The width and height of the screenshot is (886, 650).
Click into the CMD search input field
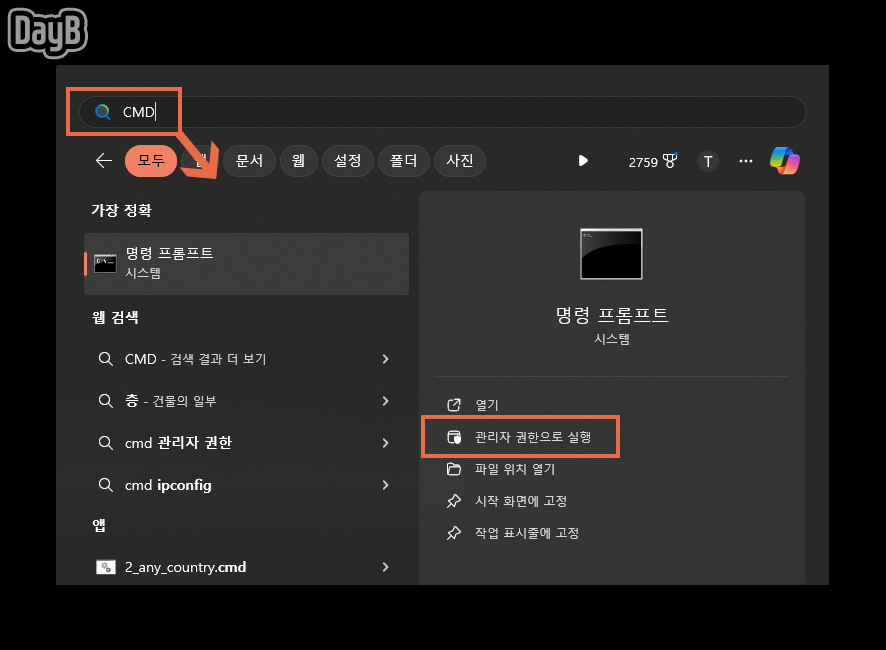pos(442,112)
